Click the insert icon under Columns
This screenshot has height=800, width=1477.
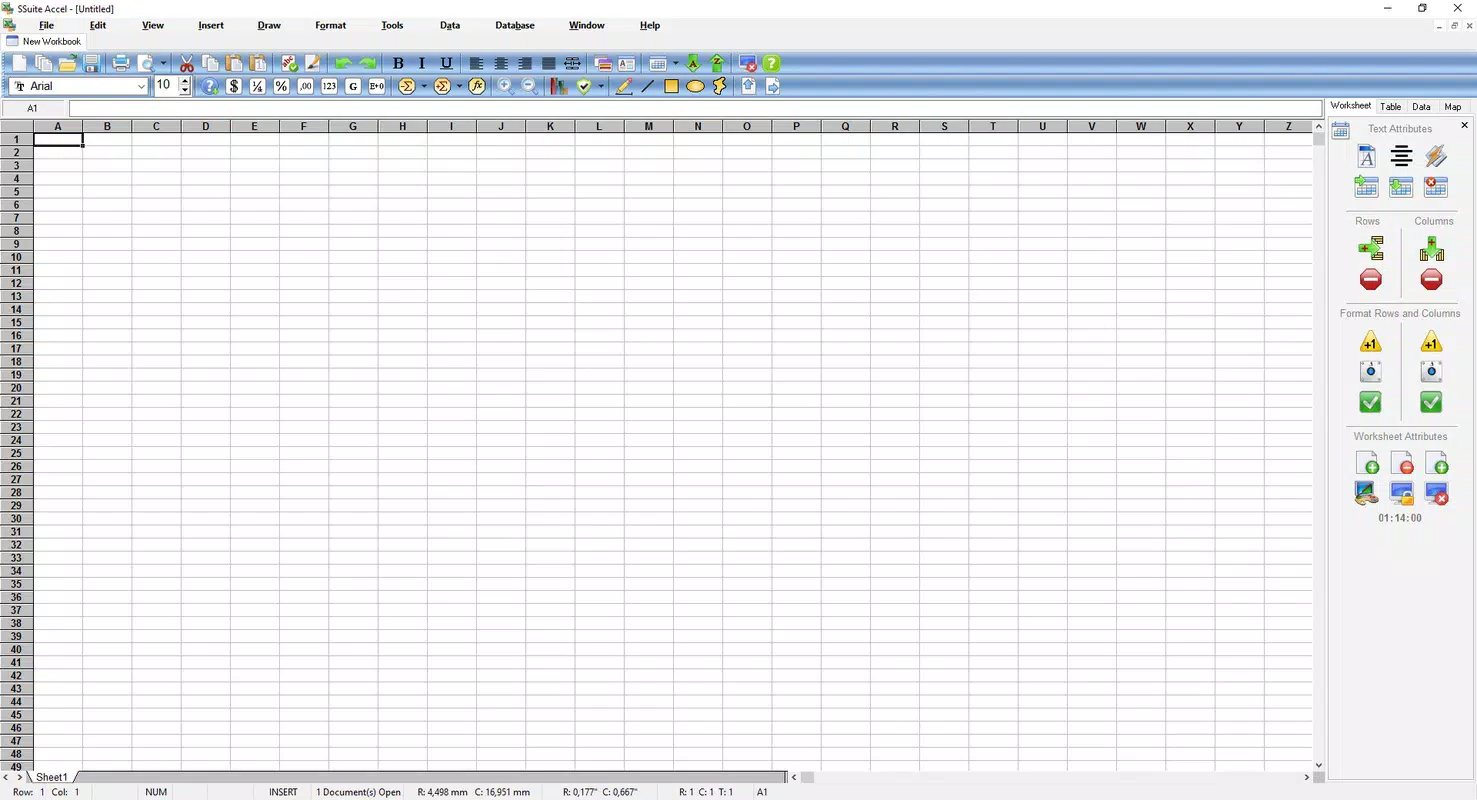tap(1431, 249)
